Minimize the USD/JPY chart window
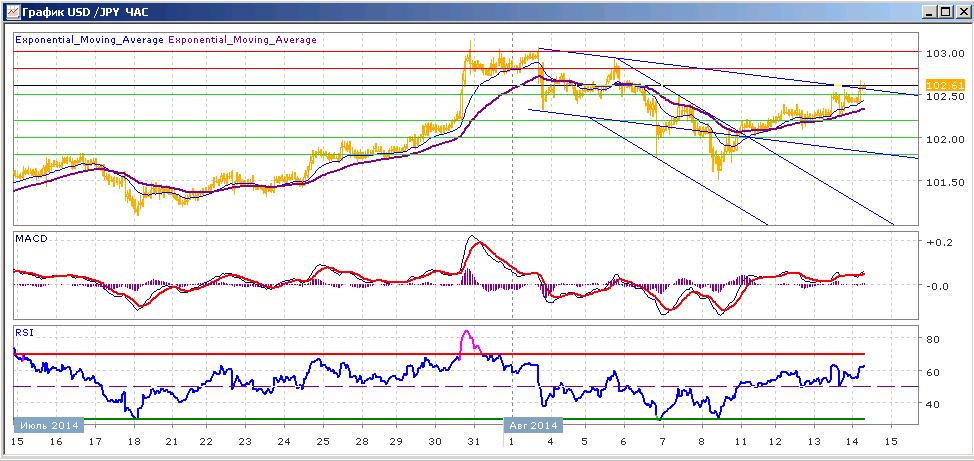This screenshot has height=461, width=974. (x=929, y=12)
